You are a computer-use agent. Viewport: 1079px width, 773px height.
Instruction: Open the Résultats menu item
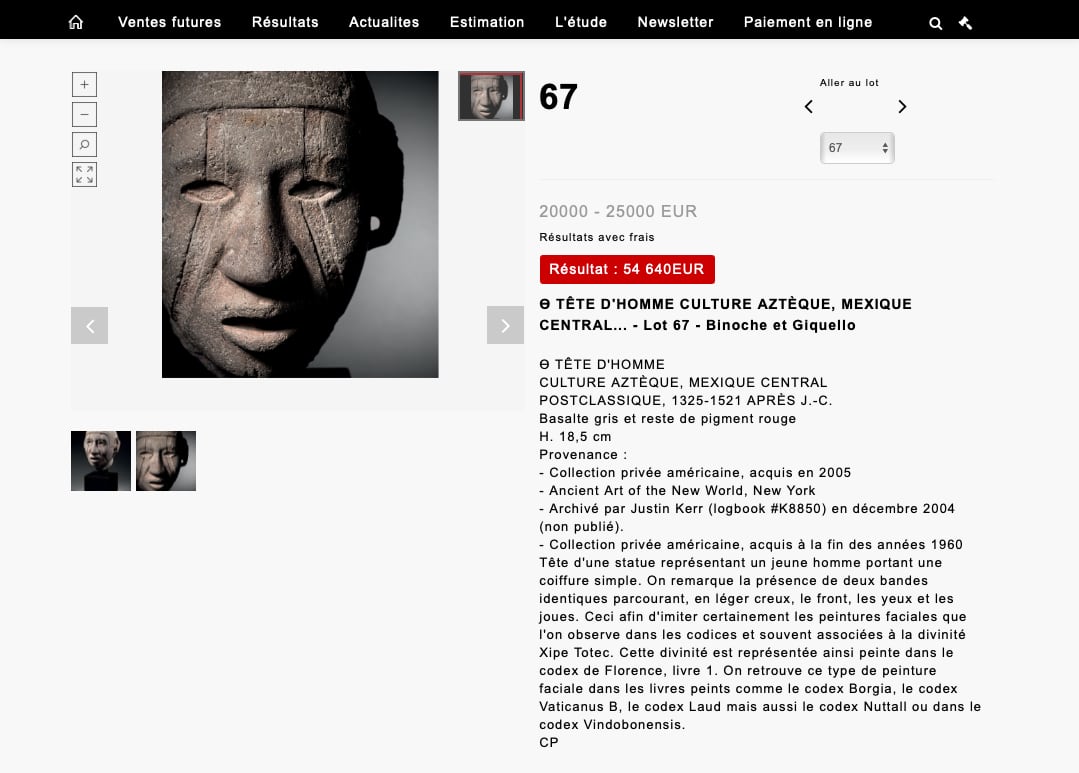pos(285,22)
